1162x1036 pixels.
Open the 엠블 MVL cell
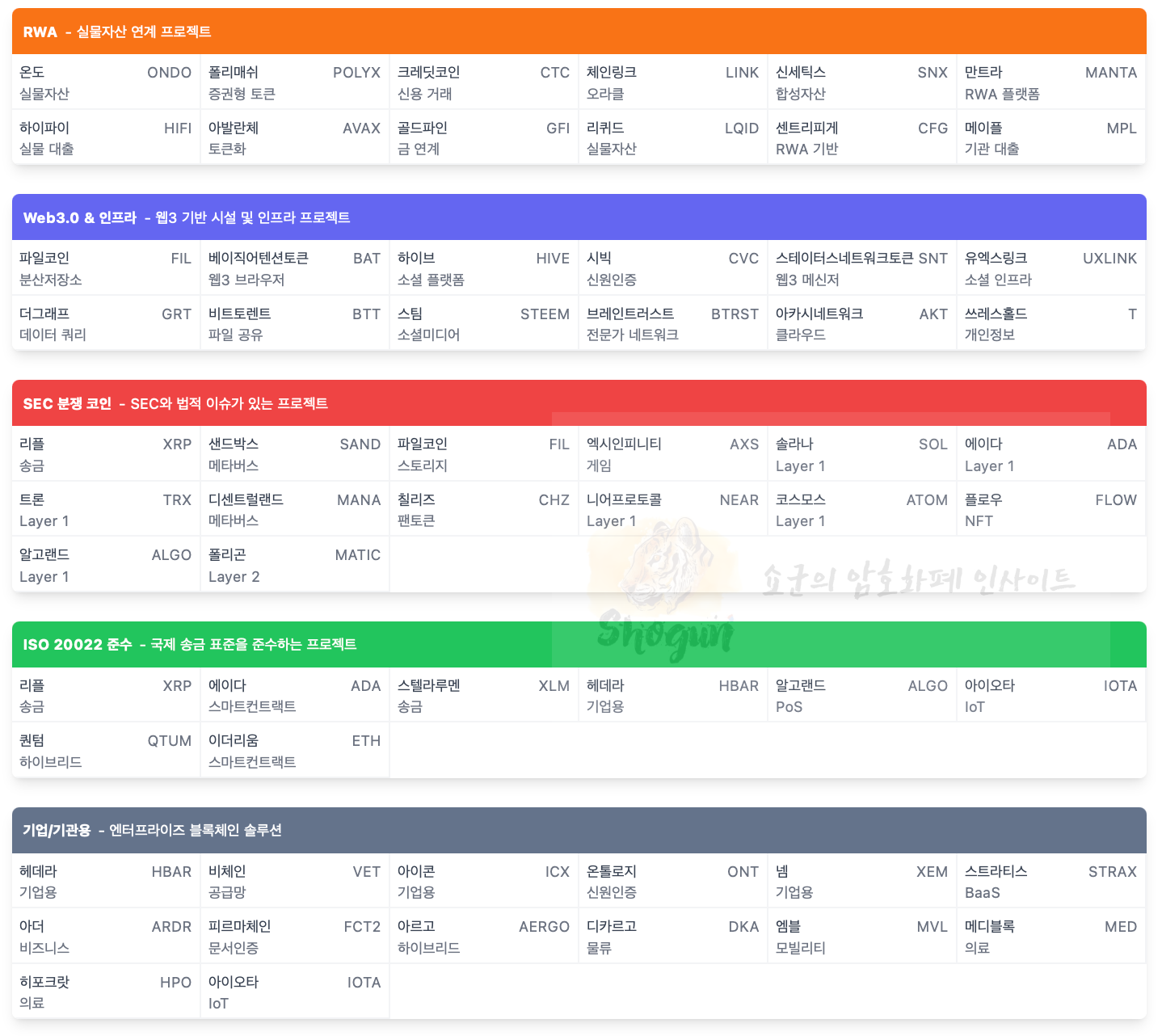[x=862, y=937]
